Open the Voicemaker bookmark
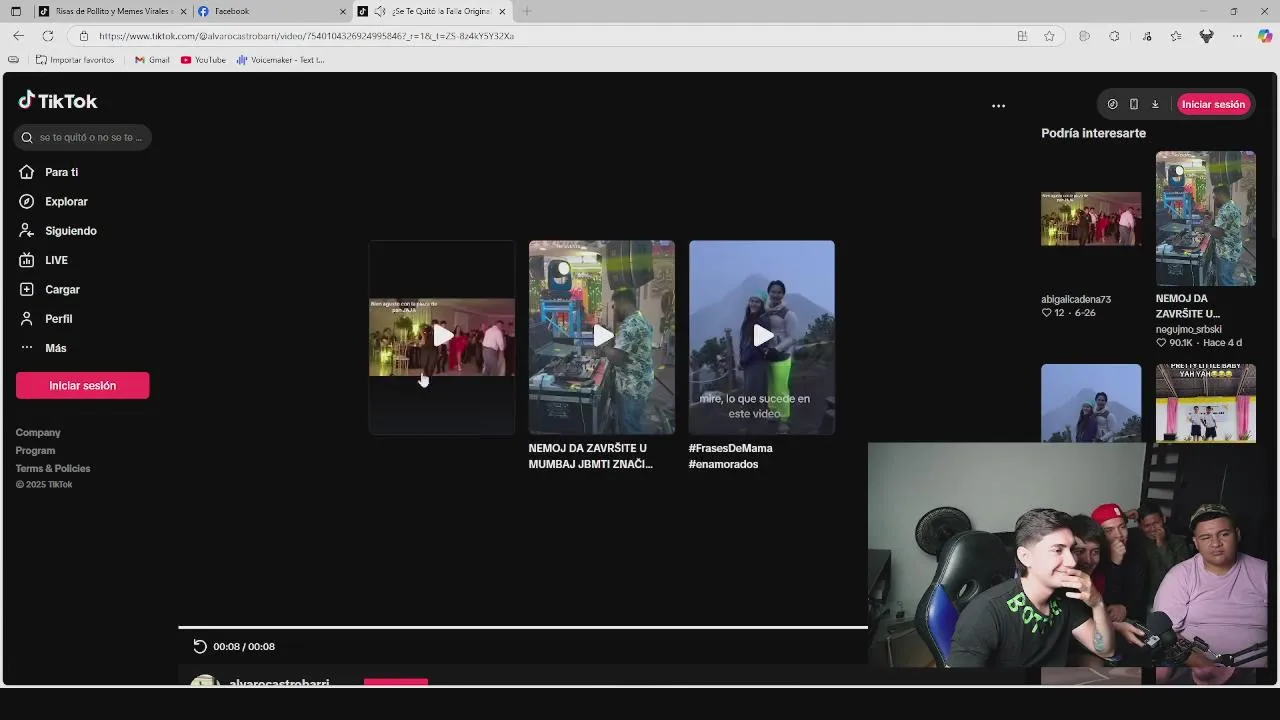Screen dimensions: 1280x720 tap(281, 60)
